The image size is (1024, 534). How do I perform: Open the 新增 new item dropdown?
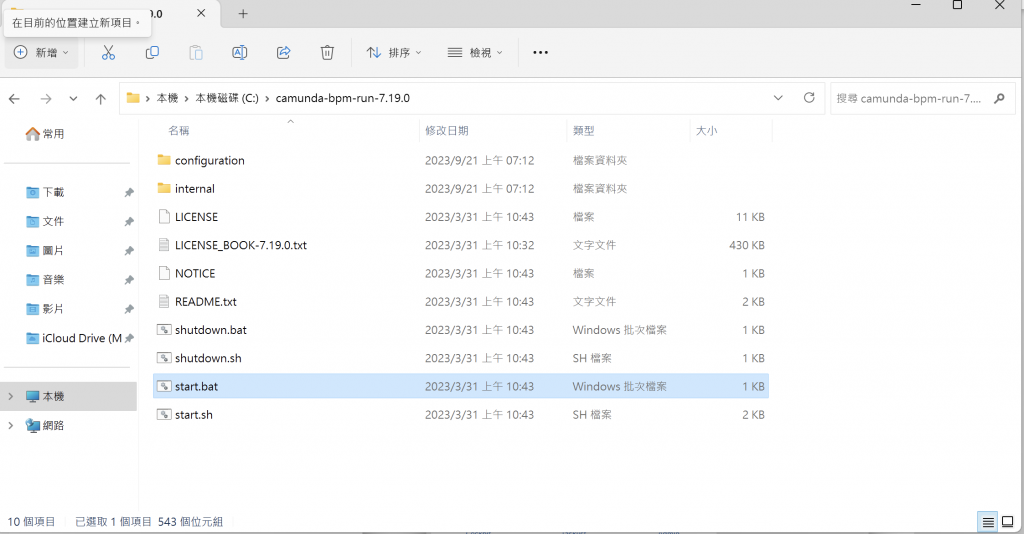(x=41, y=52)
